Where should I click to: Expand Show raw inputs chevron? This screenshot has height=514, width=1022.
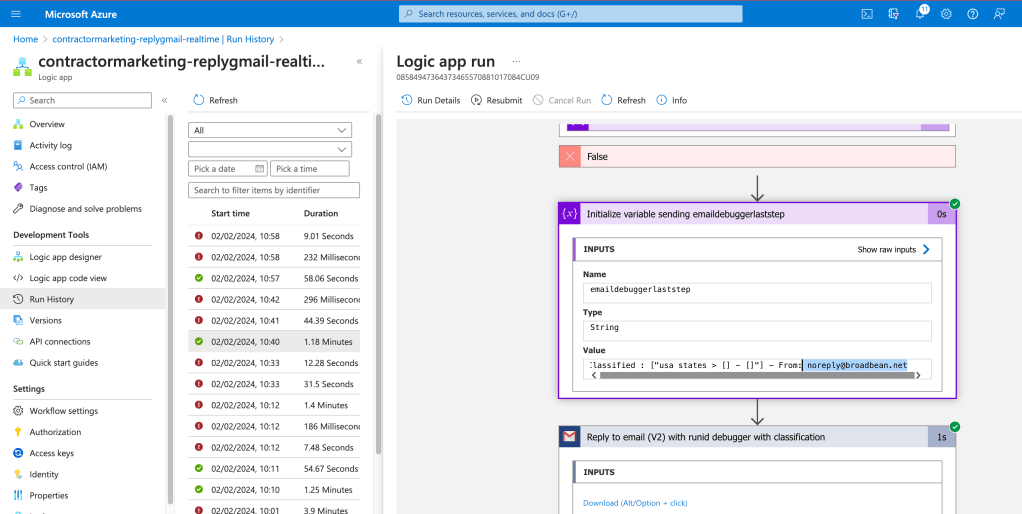click(926, 250)
